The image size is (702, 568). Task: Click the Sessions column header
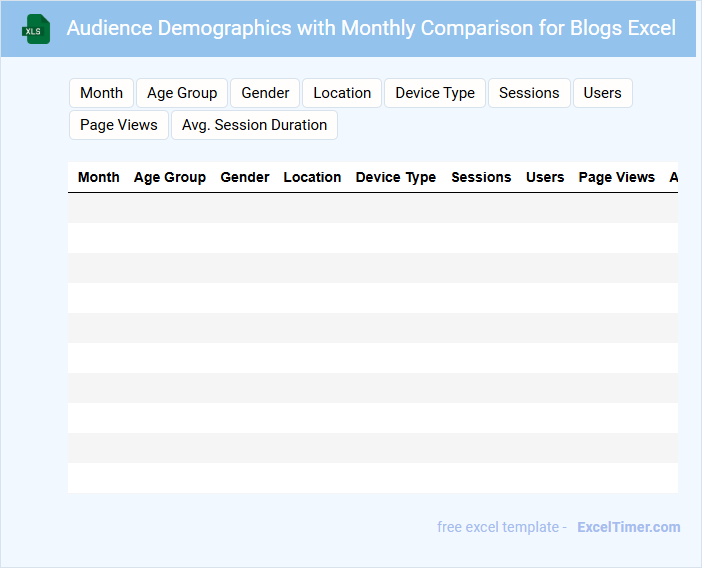[x=481, y=177]
